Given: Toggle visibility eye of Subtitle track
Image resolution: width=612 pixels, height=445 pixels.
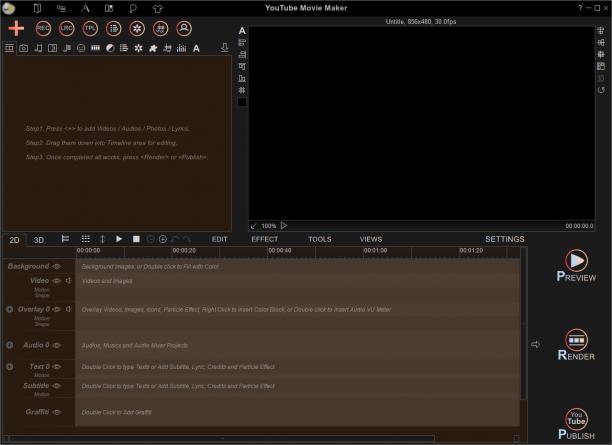Looking at the screenshot, I should pyautogui.click(x=57, y=386).
